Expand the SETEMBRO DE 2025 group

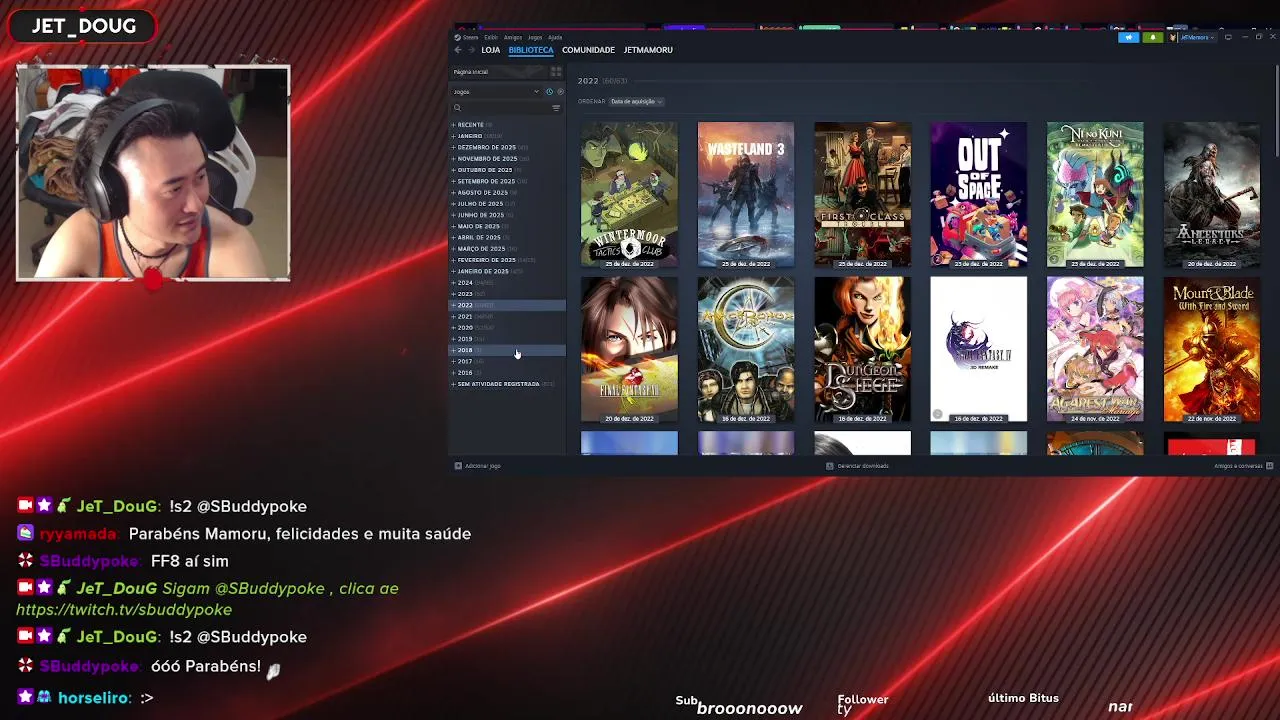pos(453,181)
